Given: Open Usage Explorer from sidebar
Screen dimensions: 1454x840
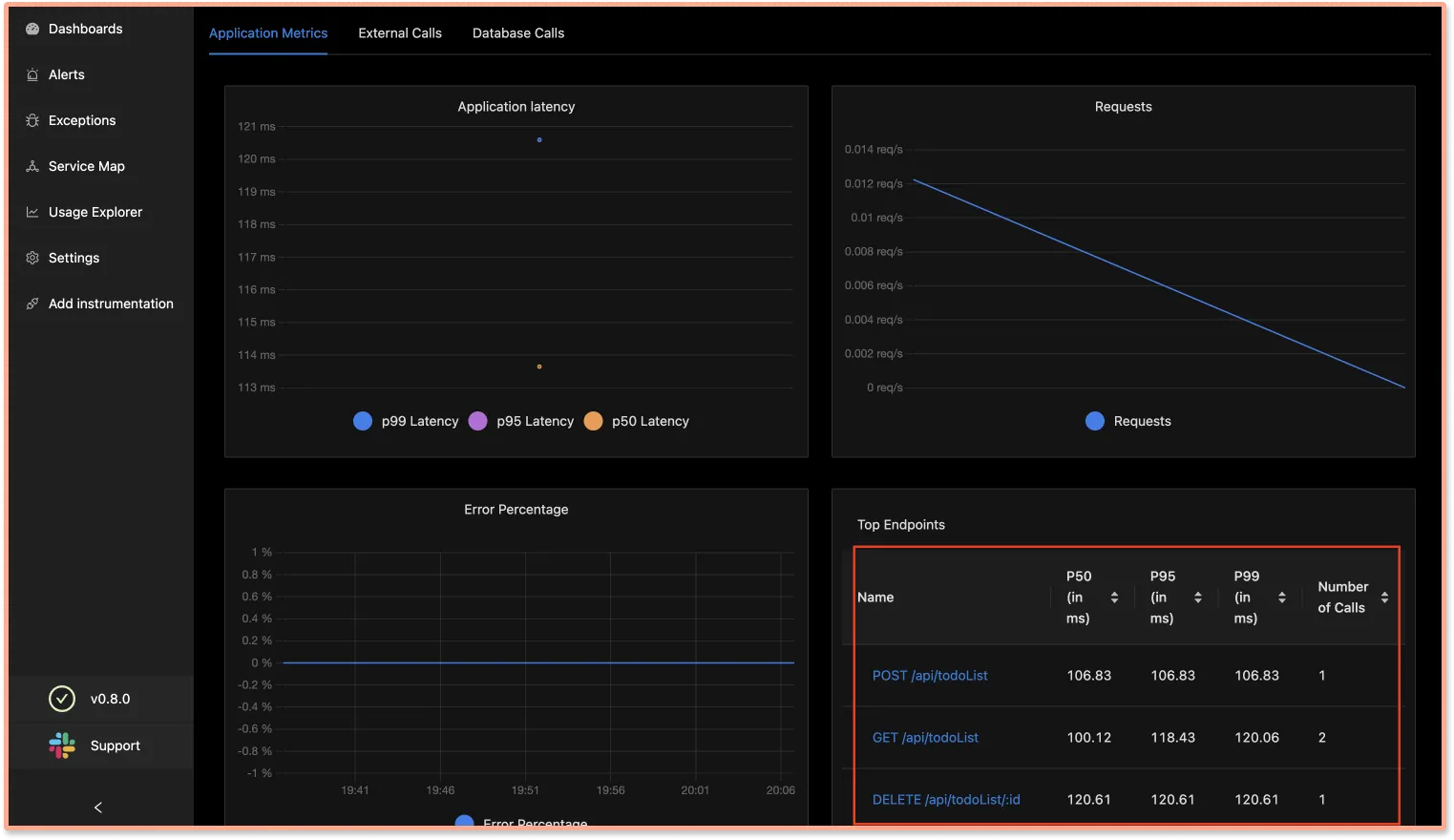Looking at the screenshot, I should pyautogui.click(x=95, y=212).
